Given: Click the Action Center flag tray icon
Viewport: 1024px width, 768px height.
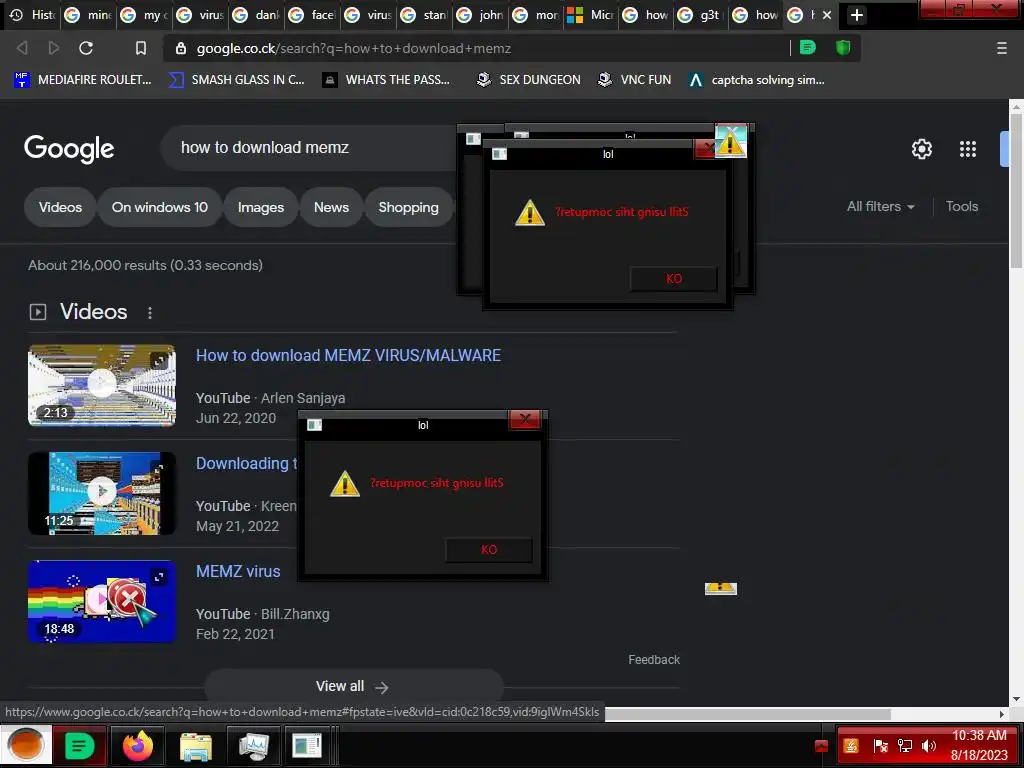Looking at the screenshot, I should click(880, 746).
